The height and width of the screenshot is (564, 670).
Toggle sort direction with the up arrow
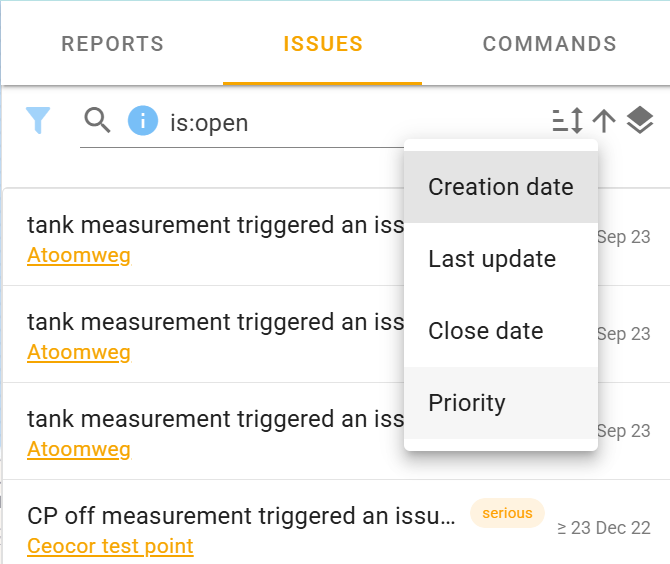[603, 121]
